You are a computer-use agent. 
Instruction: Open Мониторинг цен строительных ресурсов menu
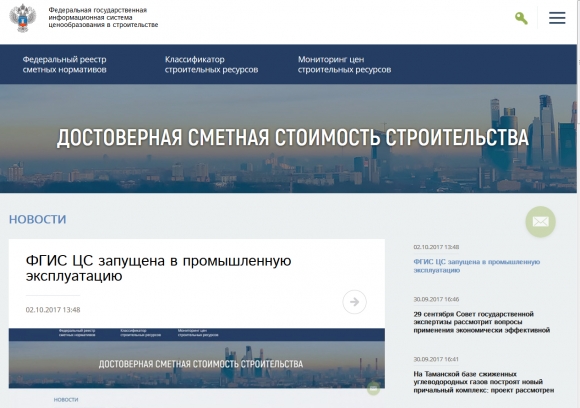(344, 64)
